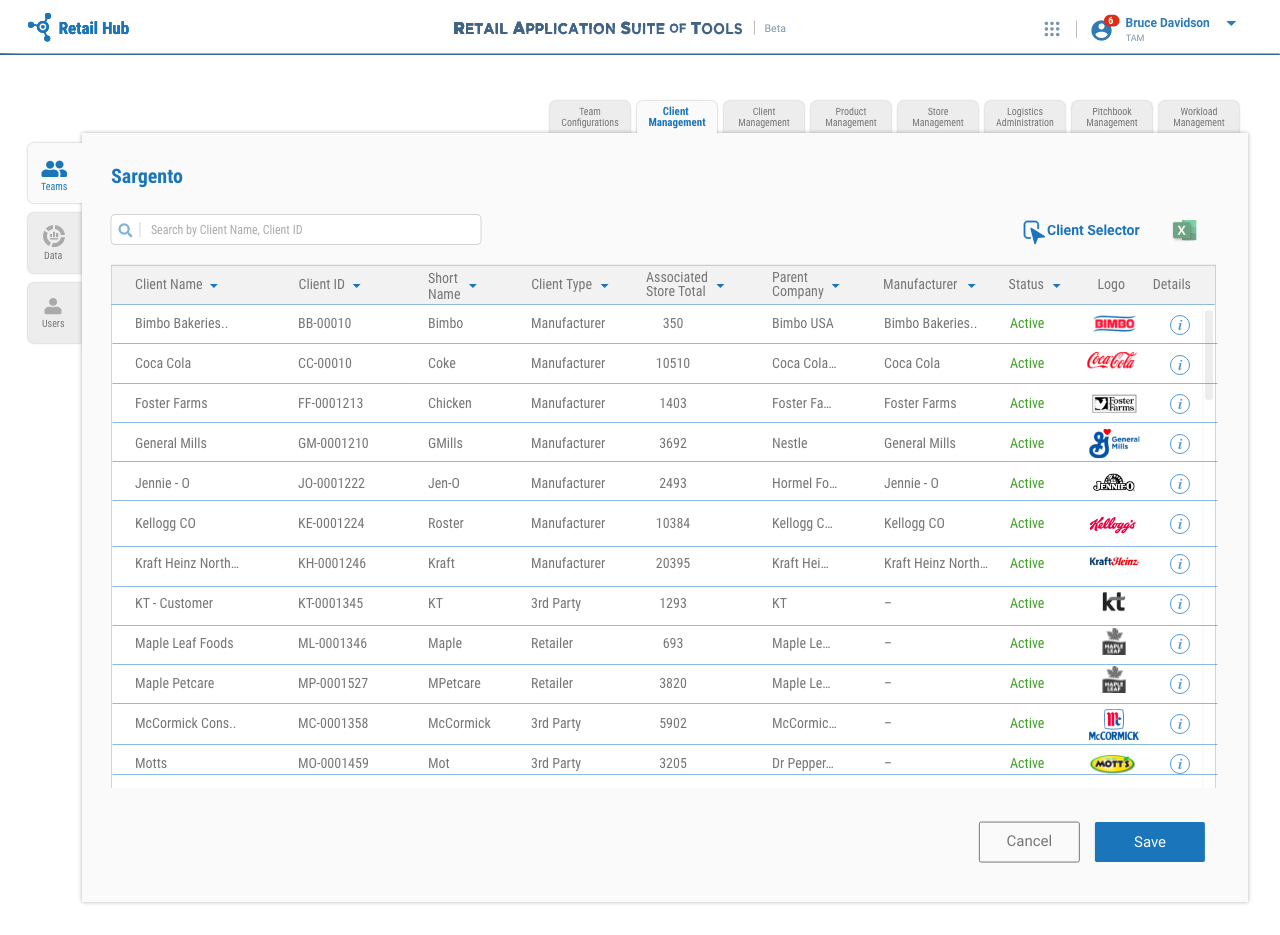Open the Client Selector
This screenshot has width=1280, height=935.
tap(1081, 231)
